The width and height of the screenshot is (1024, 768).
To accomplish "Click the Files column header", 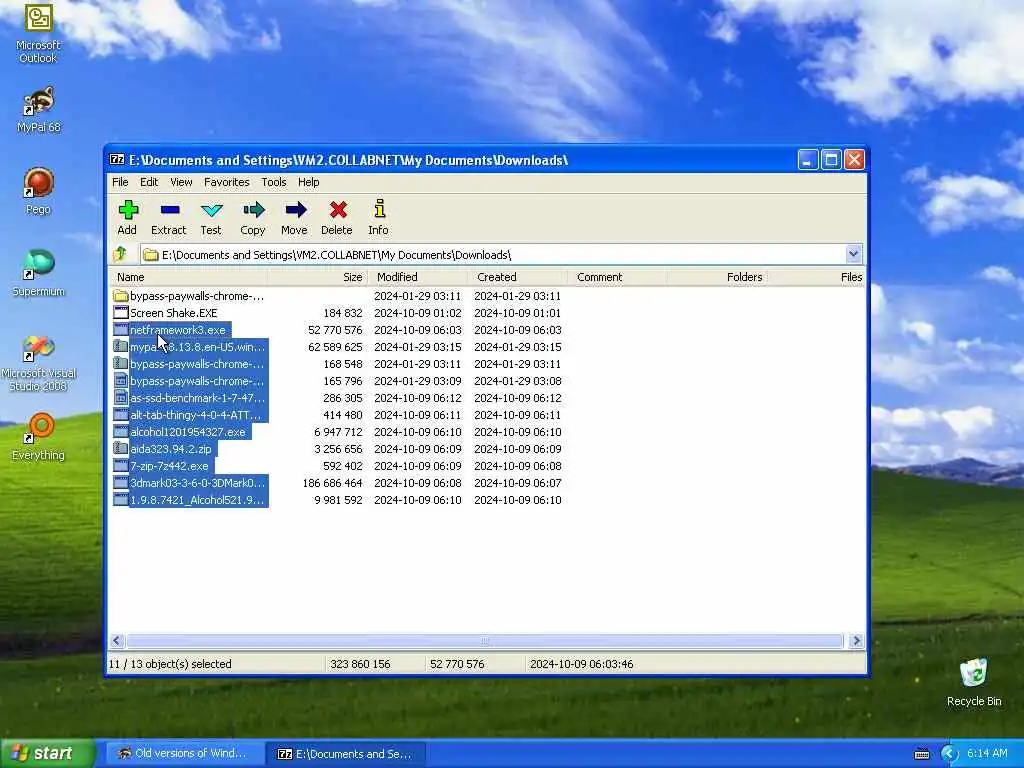I will 816,277.
